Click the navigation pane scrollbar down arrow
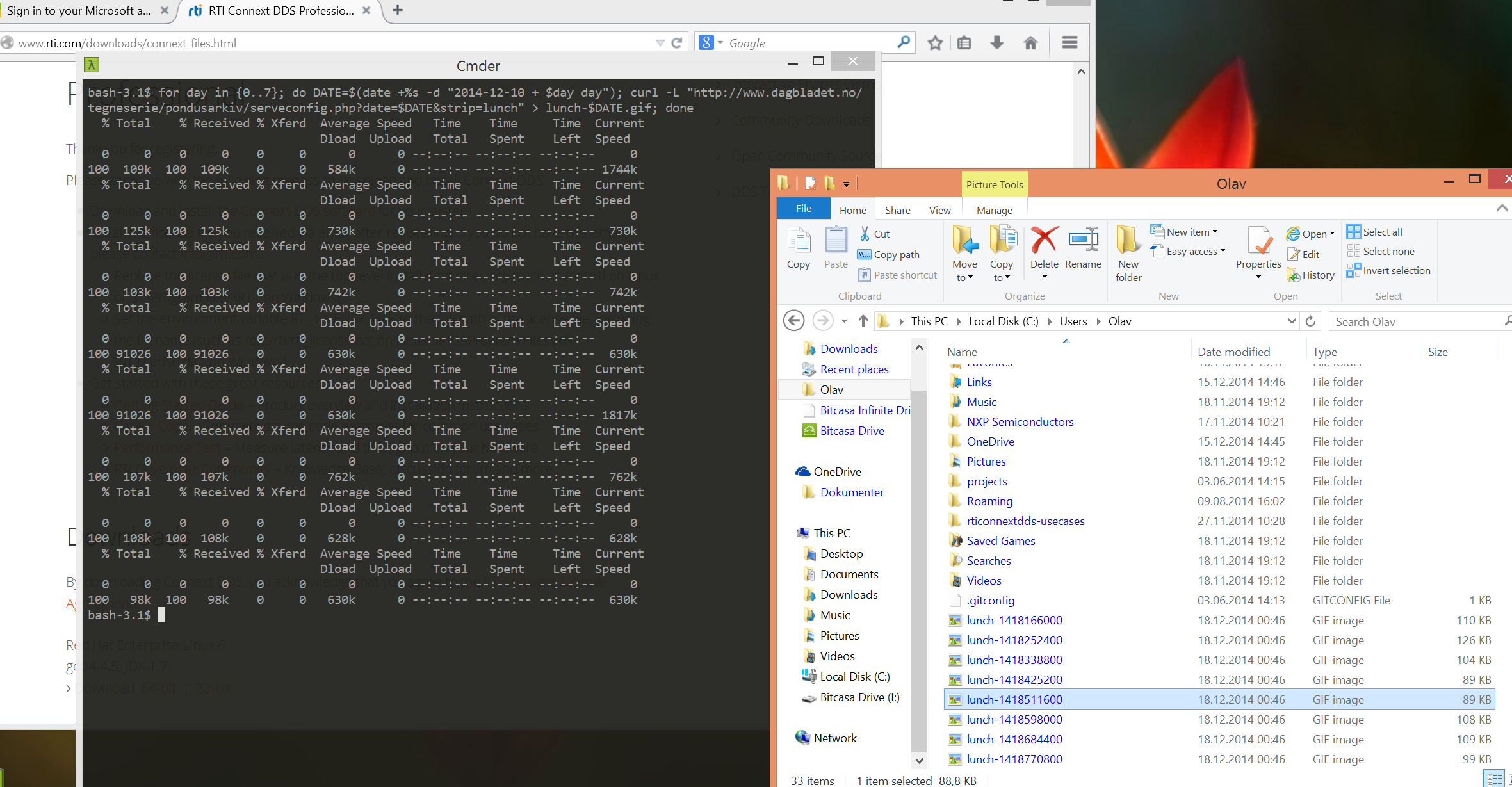The image size is (1512, 787). pyautogui.click(x=919, y=761)
